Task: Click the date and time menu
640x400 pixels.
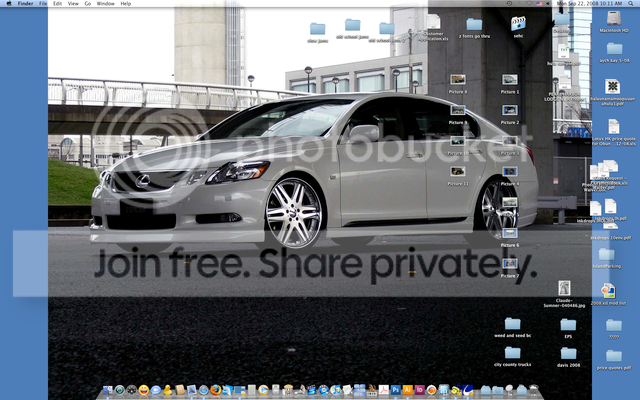Action: [589, 4]
